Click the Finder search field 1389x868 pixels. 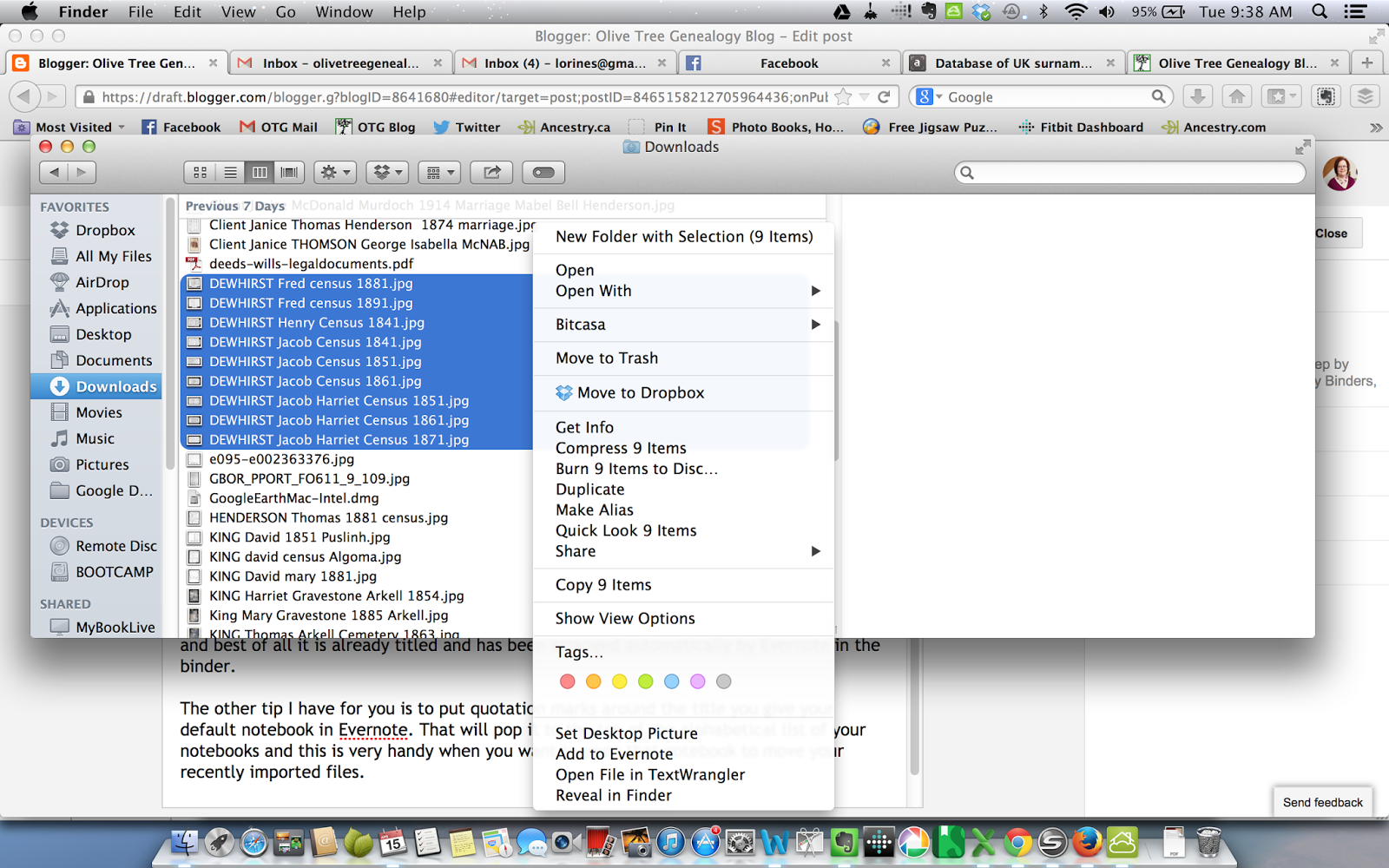[1129, 173]
